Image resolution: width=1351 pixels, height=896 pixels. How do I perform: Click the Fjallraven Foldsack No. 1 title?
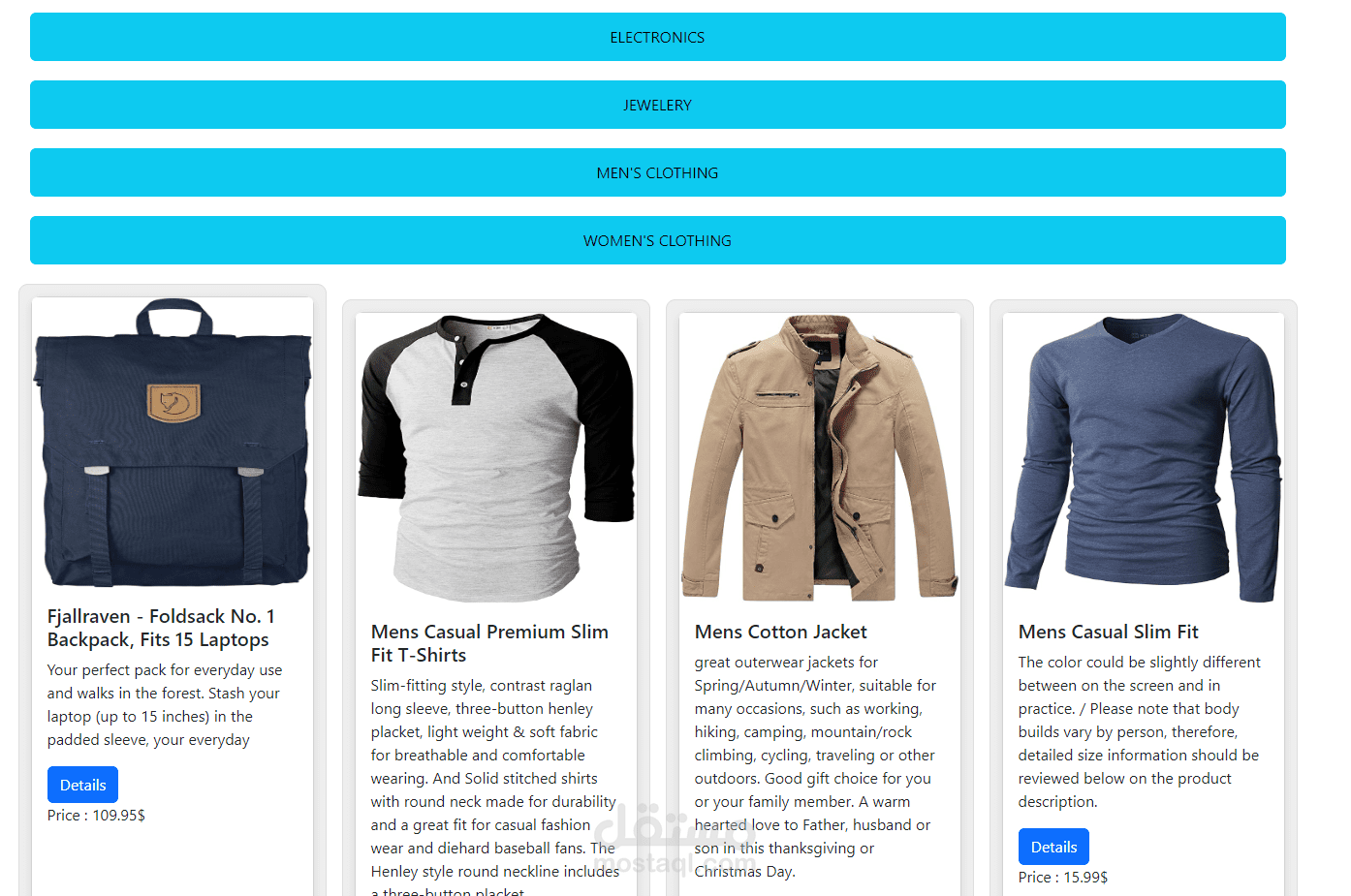point(161,628)
